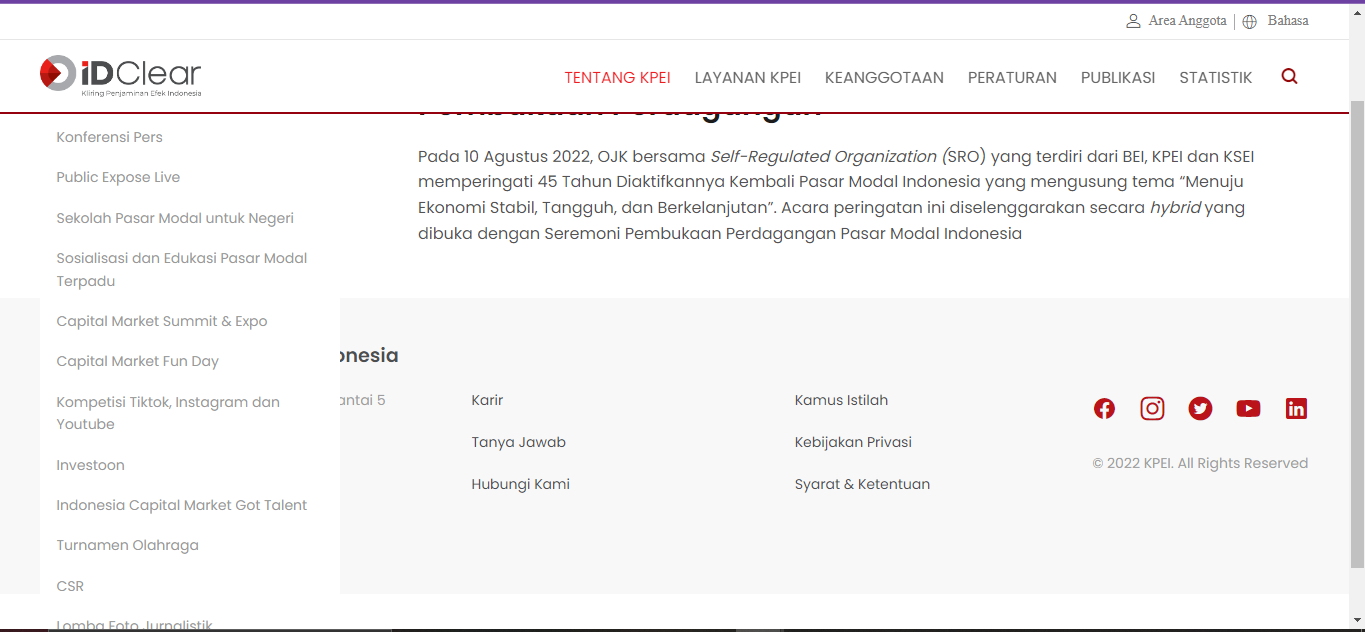This screenshot has width=1365, height=632.
Task: Expand the PERATURAN menu
Action: [1012, 77]
